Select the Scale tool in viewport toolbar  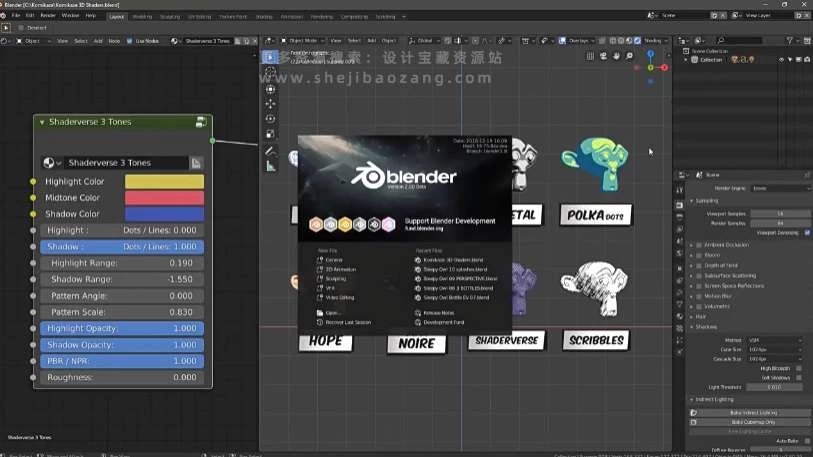click(270, 134)
